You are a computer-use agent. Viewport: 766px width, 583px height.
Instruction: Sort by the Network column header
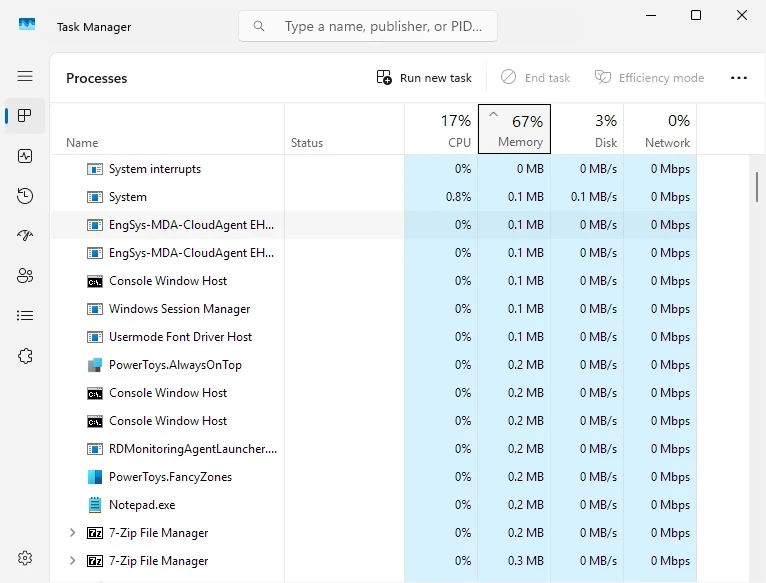point(660,129)
